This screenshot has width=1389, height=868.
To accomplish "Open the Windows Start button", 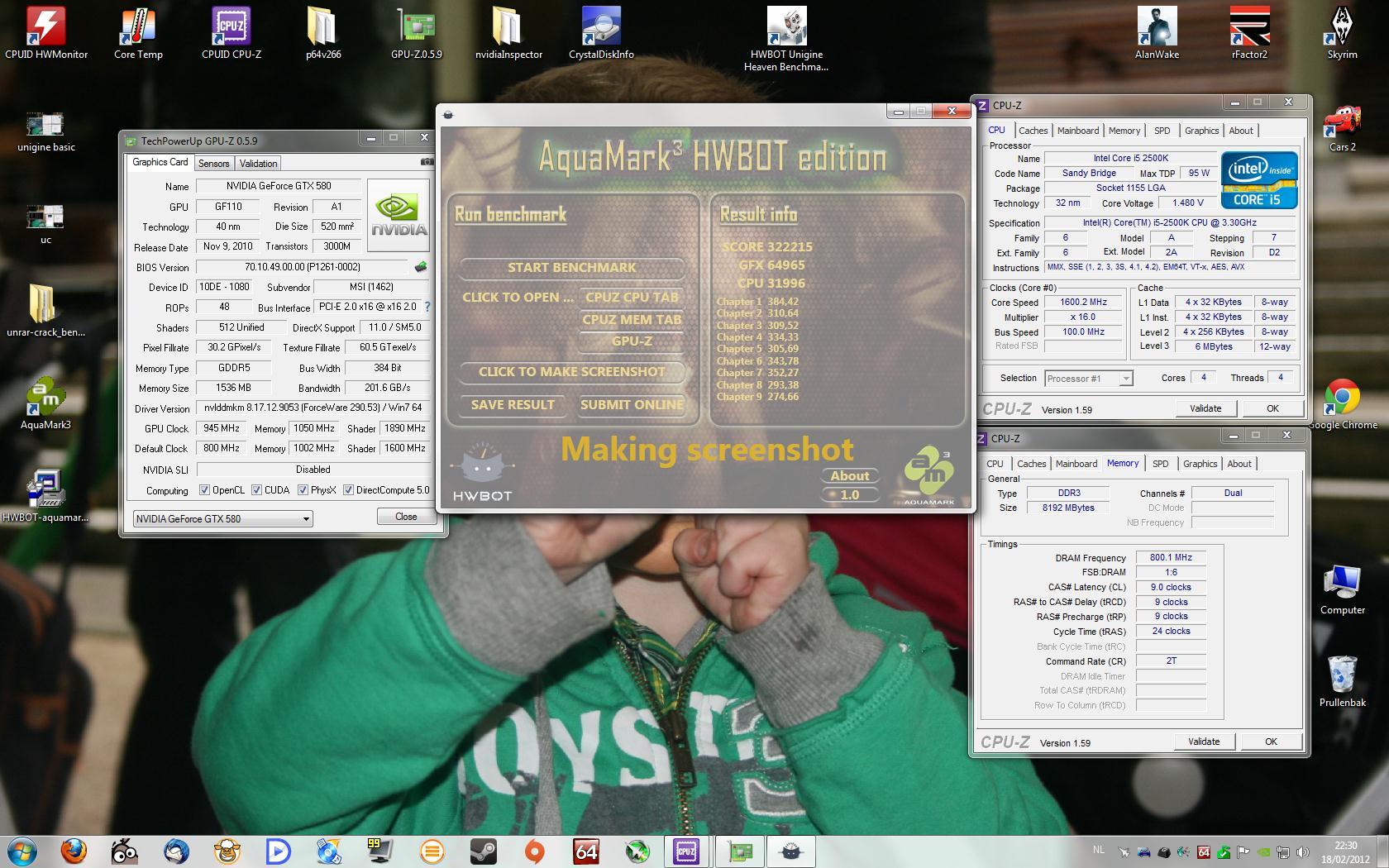I will (x=22, y=851).
